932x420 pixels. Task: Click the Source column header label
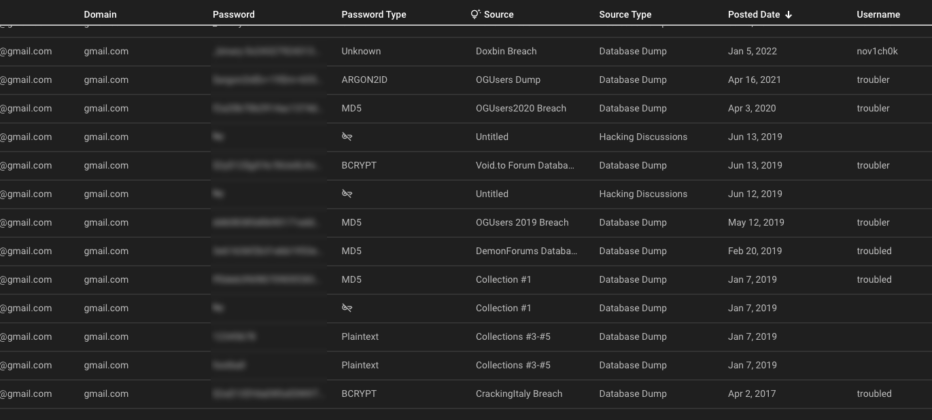tap(499, 14)
